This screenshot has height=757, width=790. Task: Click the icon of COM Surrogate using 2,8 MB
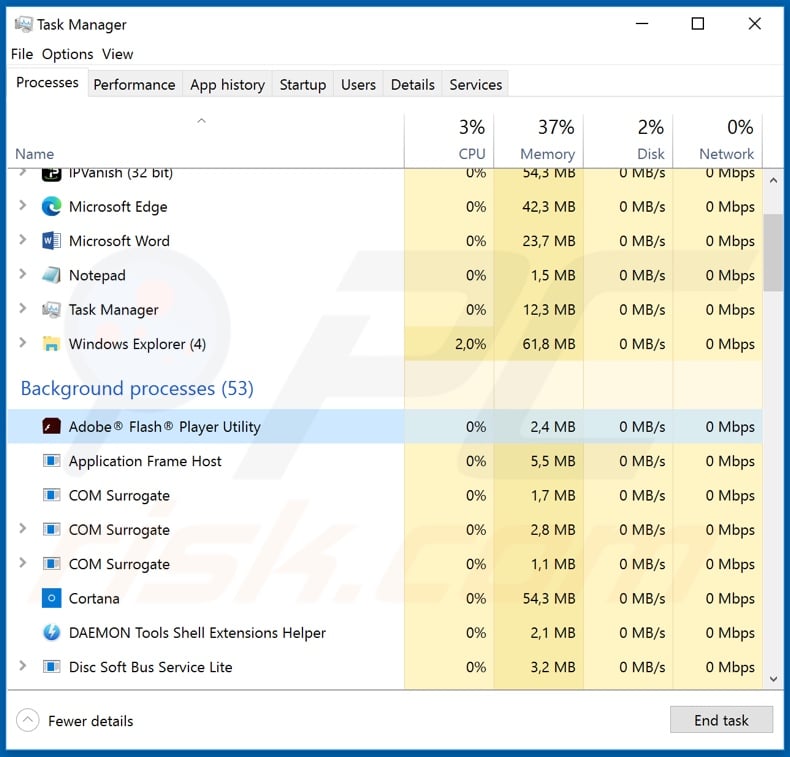51,529
